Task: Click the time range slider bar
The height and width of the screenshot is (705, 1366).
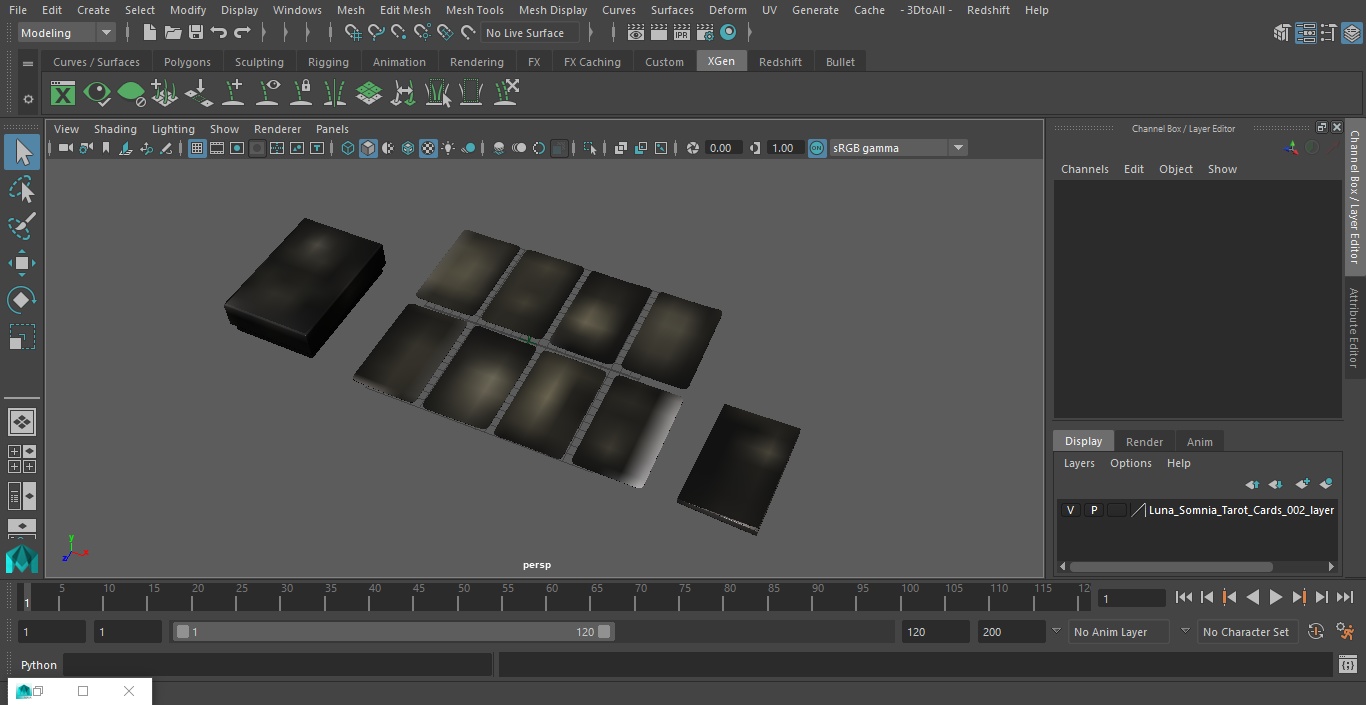Action: pos(394,632)
